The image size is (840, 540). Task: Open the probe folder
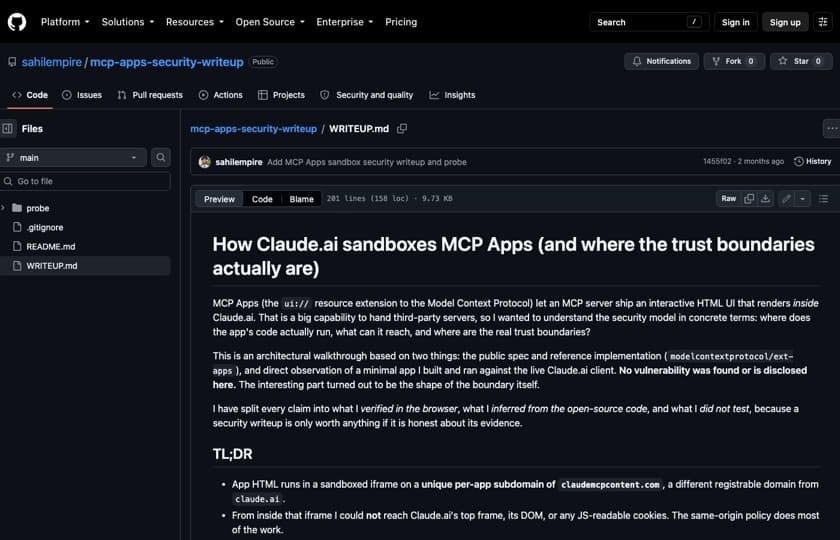point(38,208)
